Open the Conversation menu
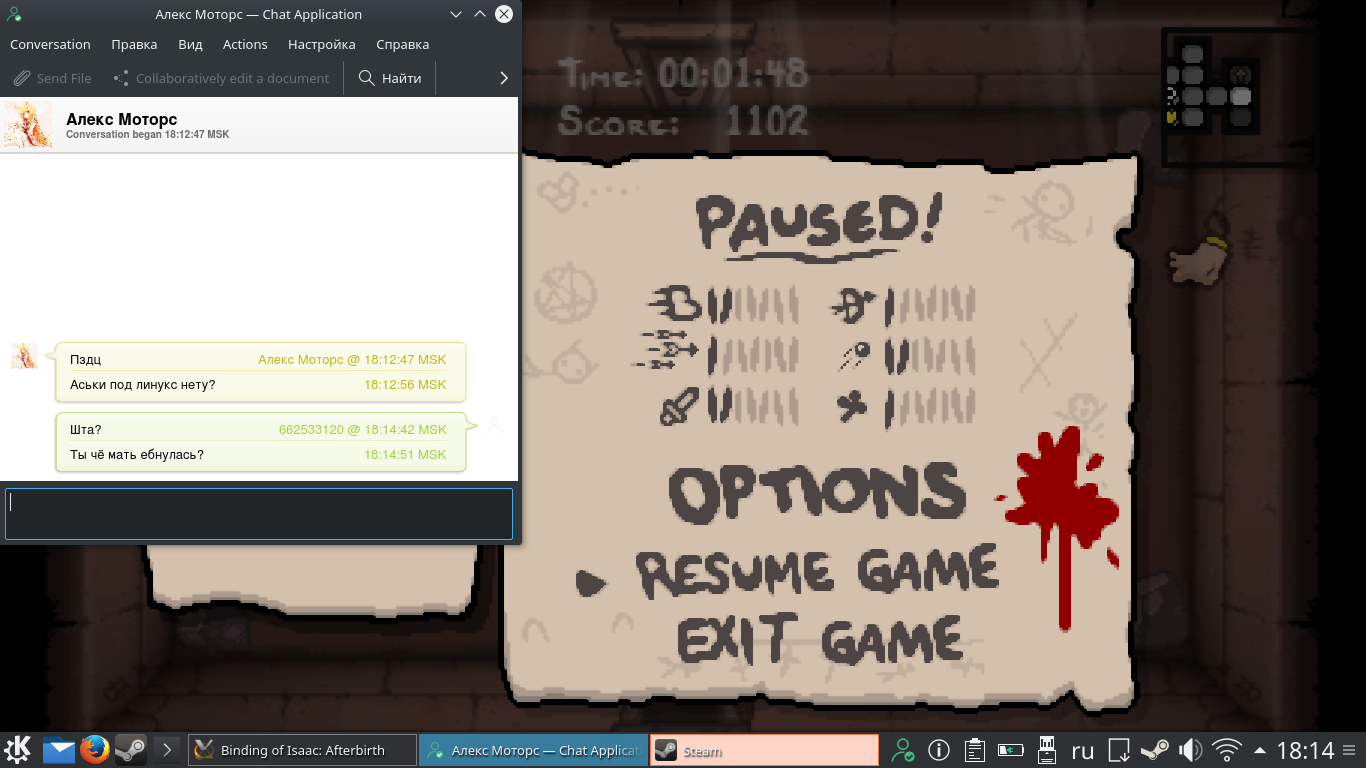The width and height of the screenshot is (1366, 768). (x=50, y=44)
